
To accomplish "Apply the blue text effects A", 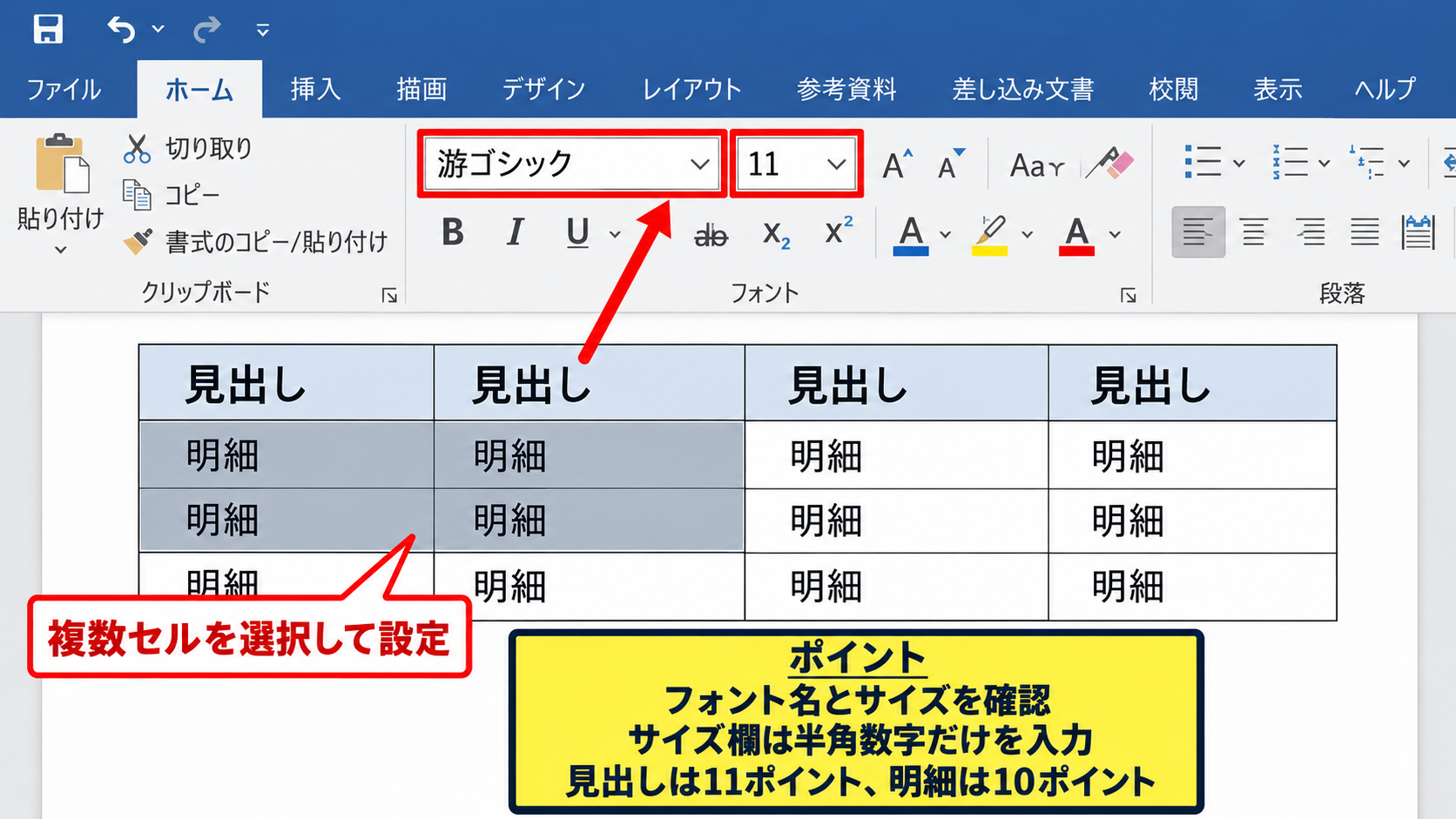I will pos(911,234).
